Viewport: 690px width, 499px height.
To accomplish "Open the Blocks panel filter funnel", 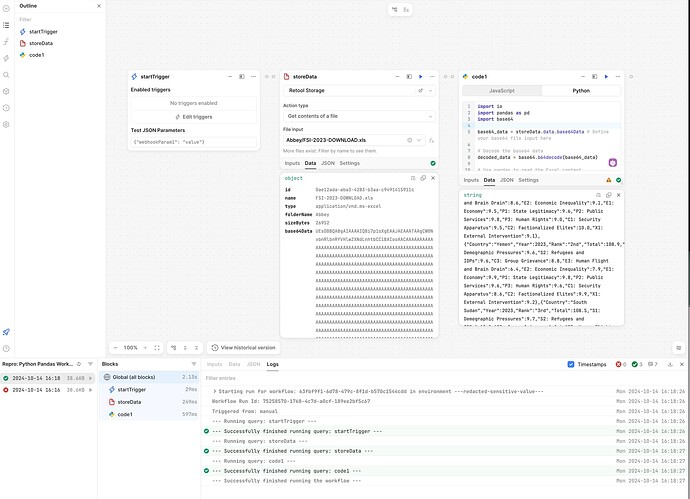I will point(194,364).
